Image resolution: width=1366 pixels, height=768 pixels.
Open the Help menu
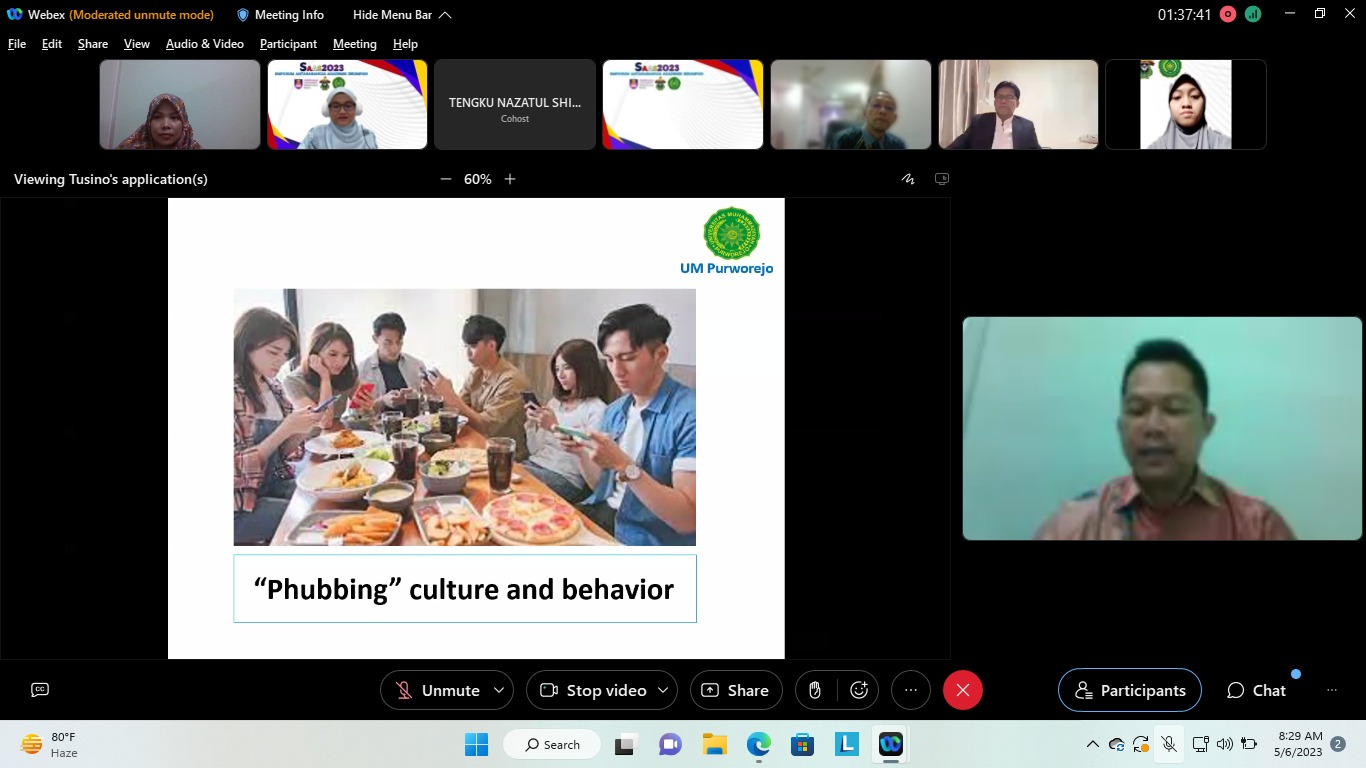[405, 44]
